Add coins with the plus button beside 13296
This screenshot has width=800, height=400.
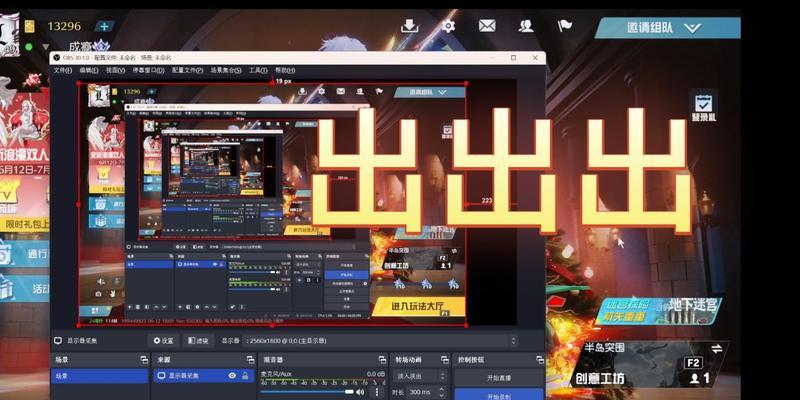105,26
